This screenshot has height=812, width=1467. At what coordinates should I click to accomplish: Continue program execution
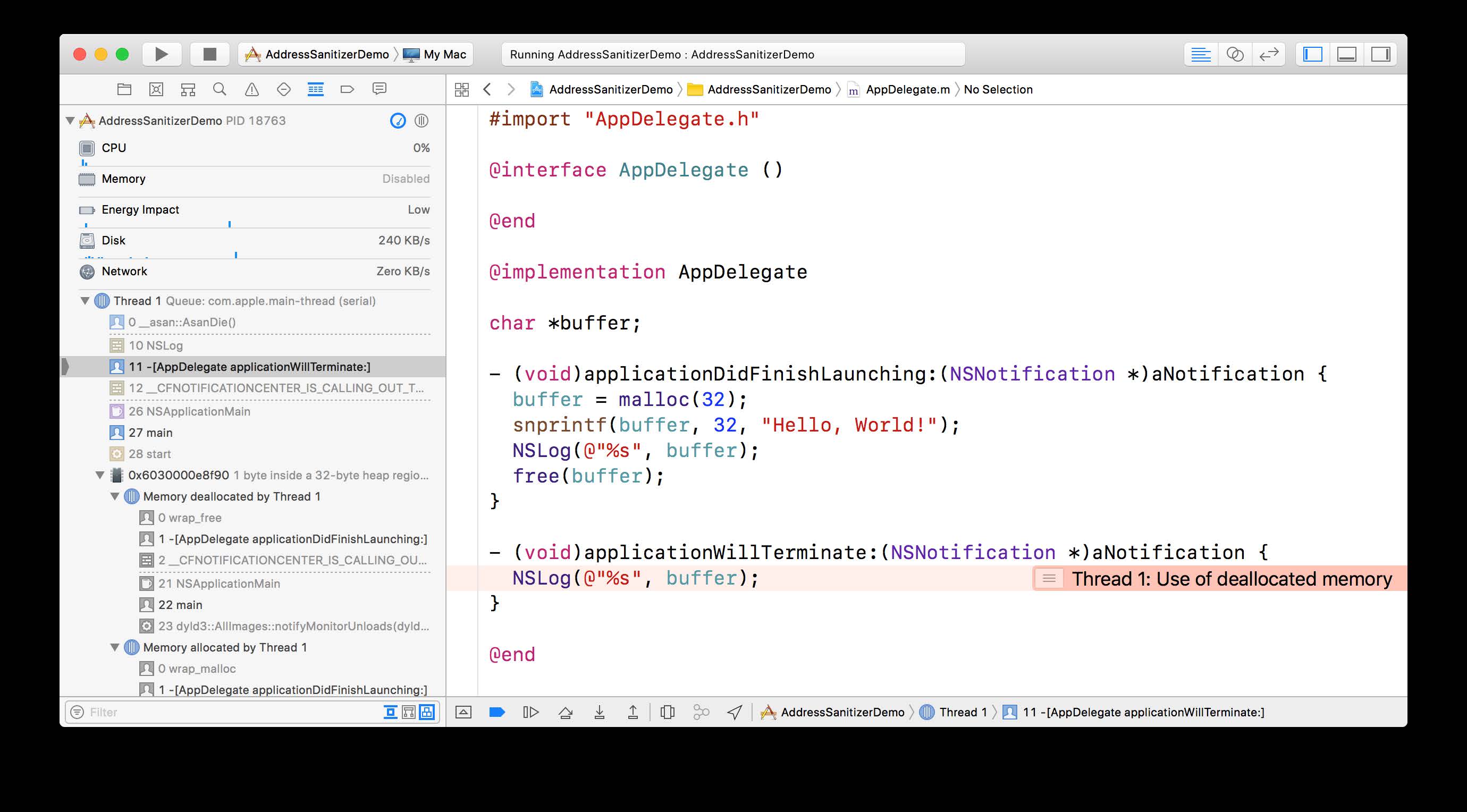[531, 712]
